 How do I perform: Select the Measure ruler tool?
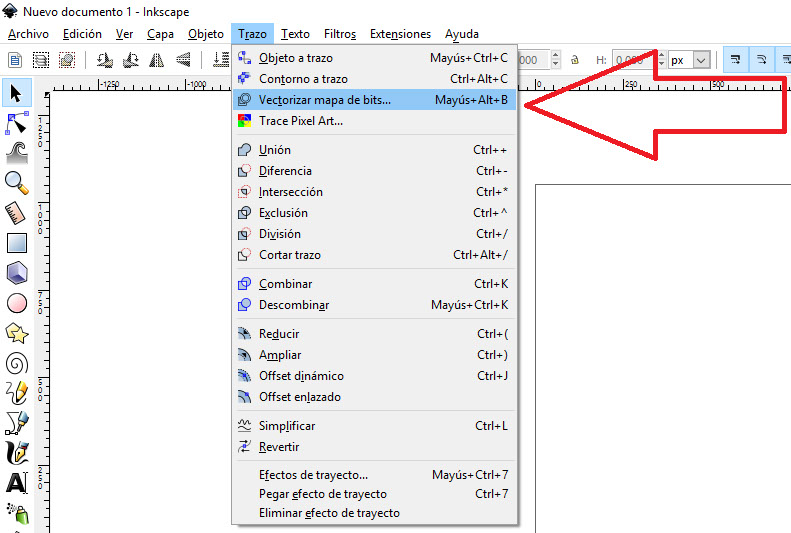coord(16,213)
